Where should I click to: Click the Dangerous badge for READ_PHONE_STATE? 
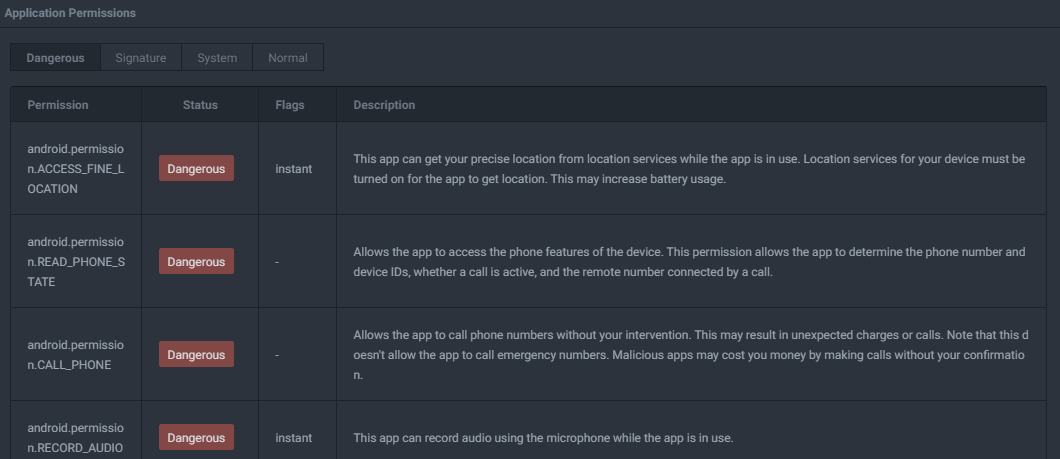(196, 262)
